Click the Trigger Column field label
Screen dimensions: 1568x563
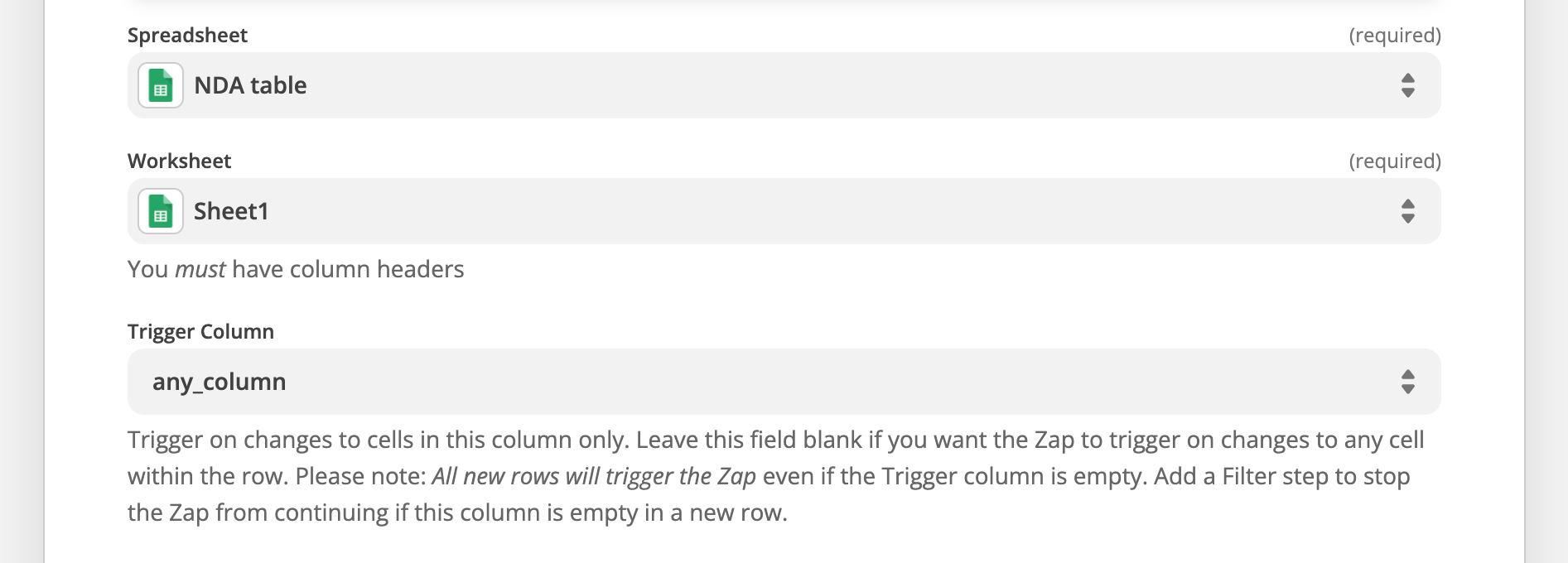point(200,331)
